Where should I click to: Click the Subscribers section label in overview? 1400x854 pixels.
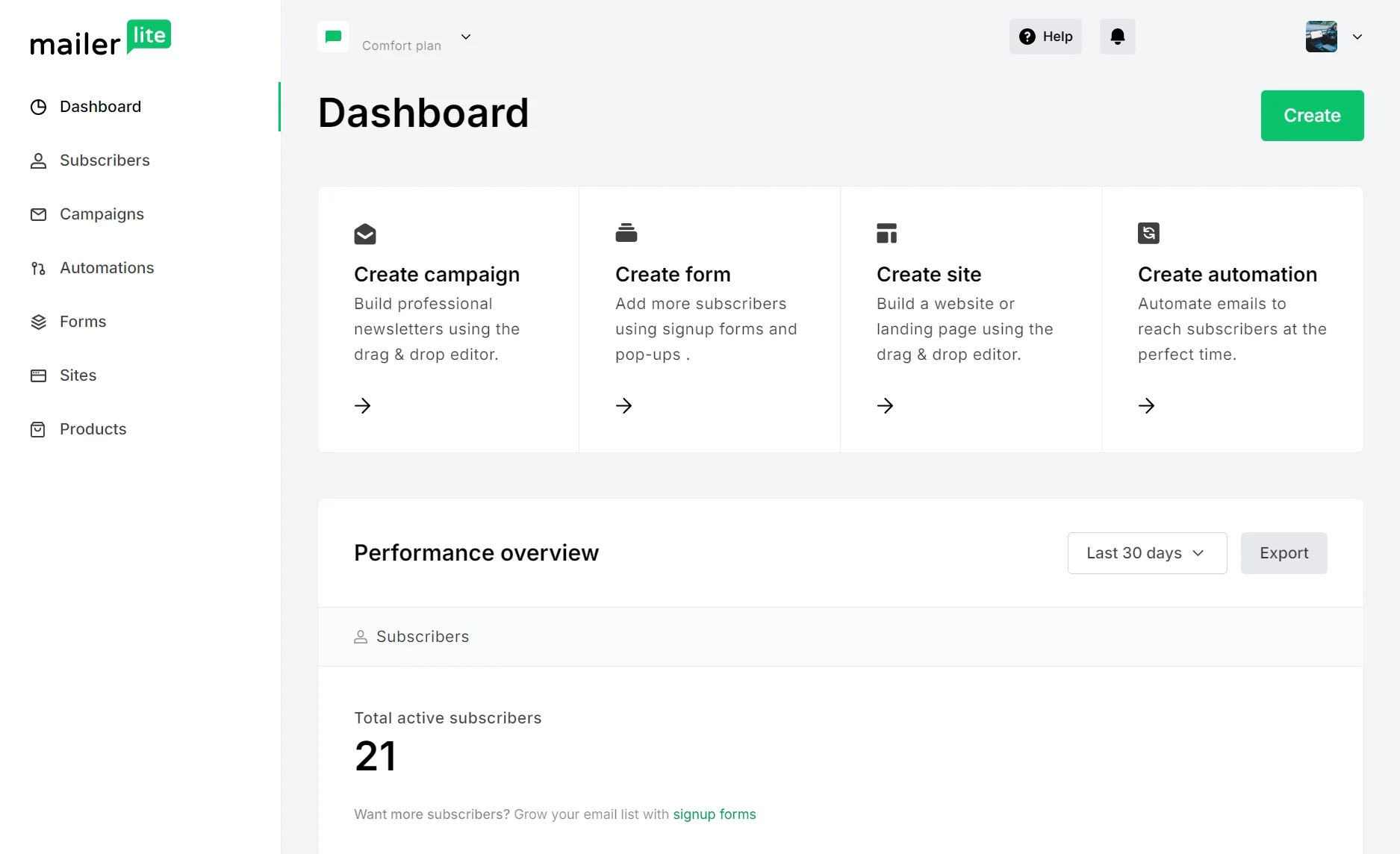[423, 637]
